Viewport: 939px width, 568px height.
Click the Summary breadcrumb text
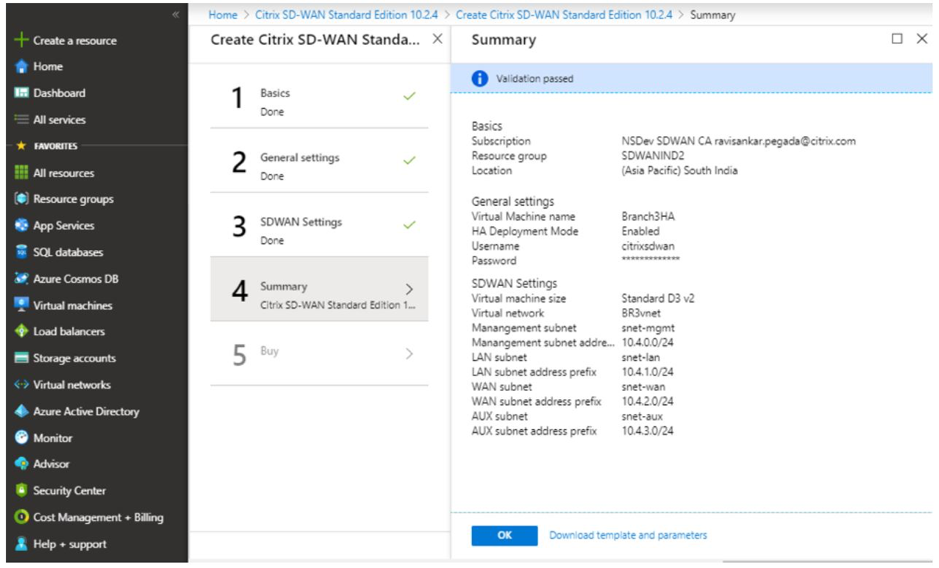[713, 15]
